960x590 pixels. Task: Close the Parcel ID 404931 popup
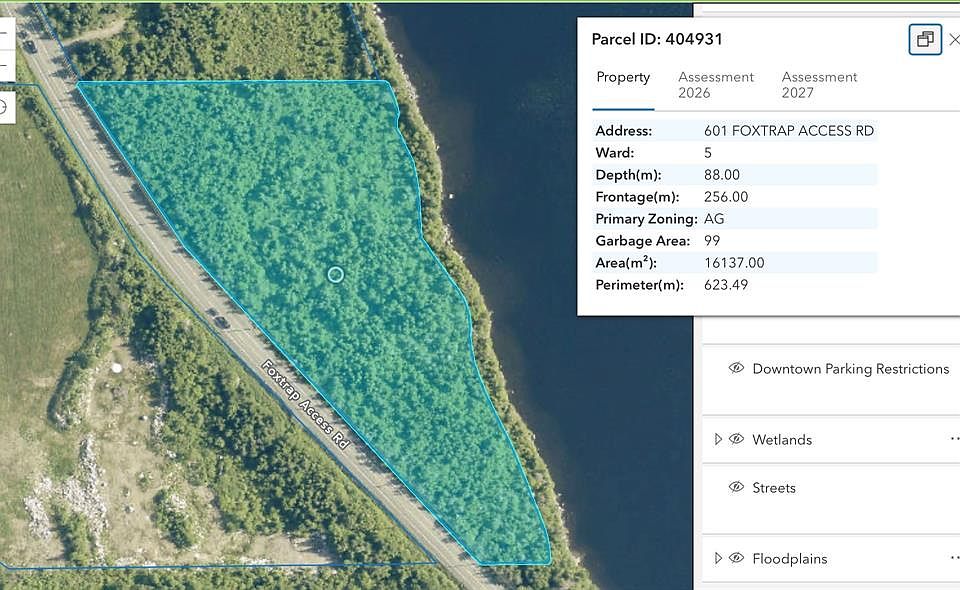954,40
